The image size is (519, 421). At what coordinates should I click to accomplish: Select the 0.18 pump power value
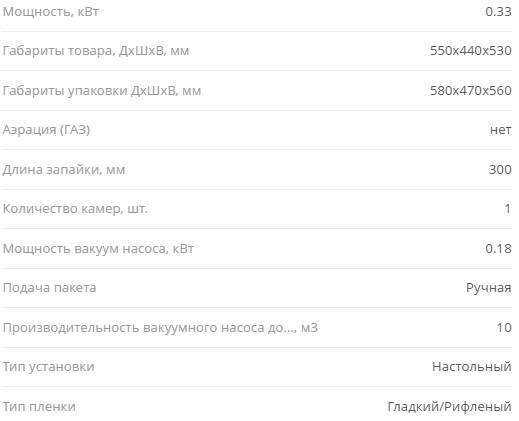point(498,249)
